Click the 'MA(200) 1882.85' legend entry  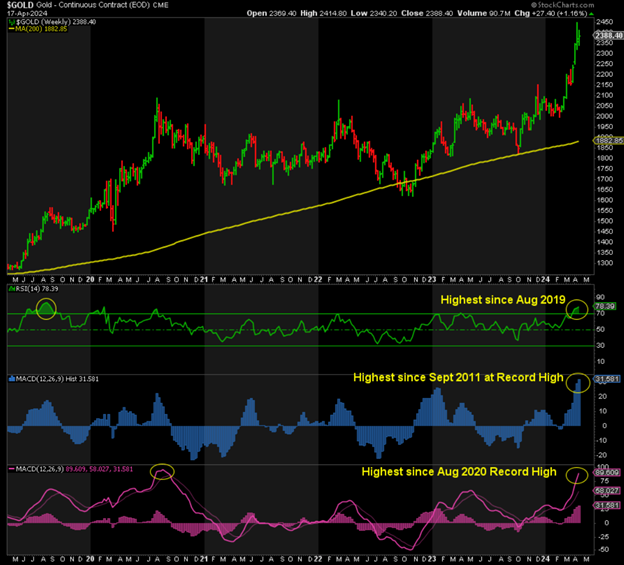pos(41,29)
